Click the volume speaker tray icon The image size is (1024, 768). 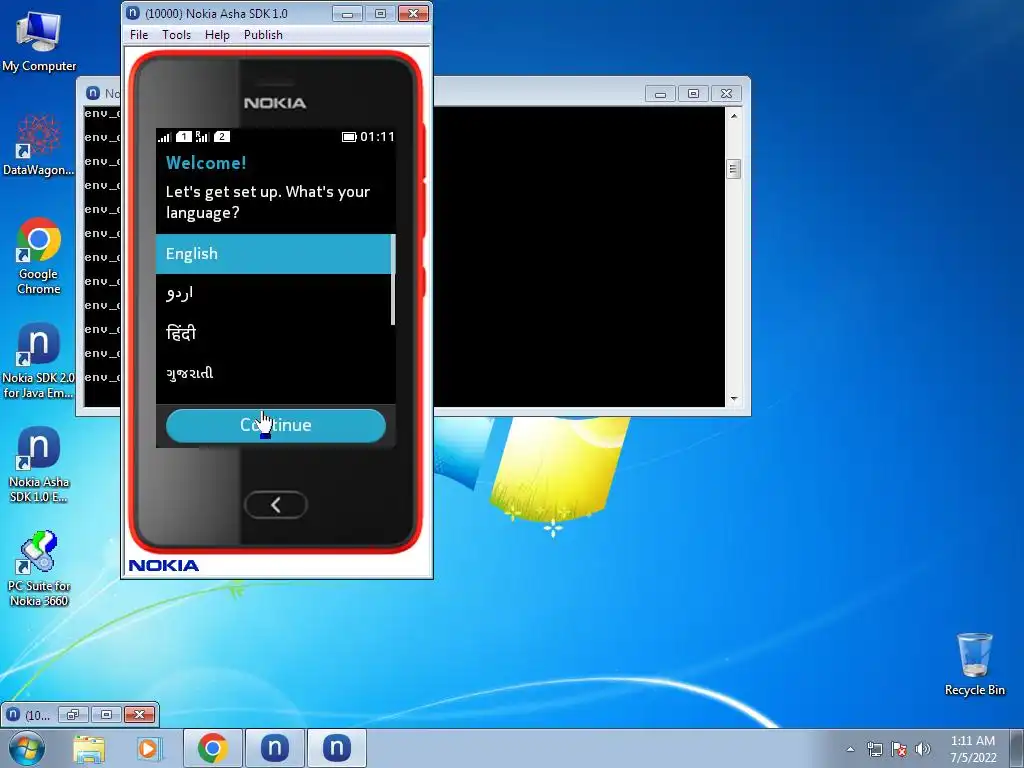[923, 749]
